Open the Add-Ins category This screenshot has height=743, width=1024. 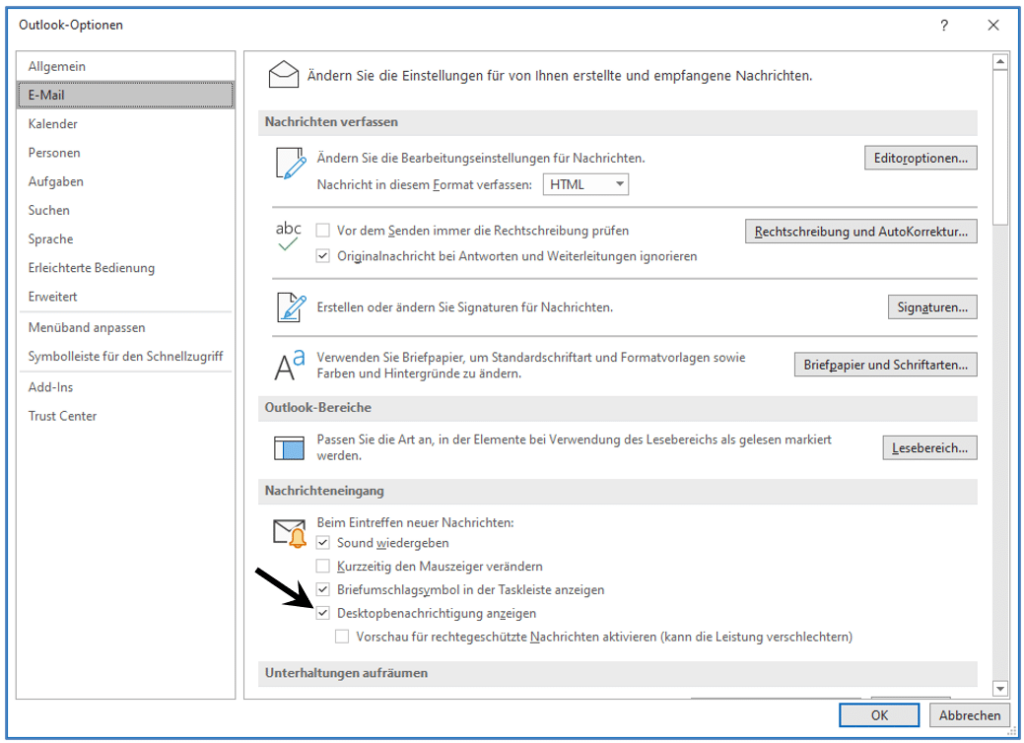tap(125, 387)
